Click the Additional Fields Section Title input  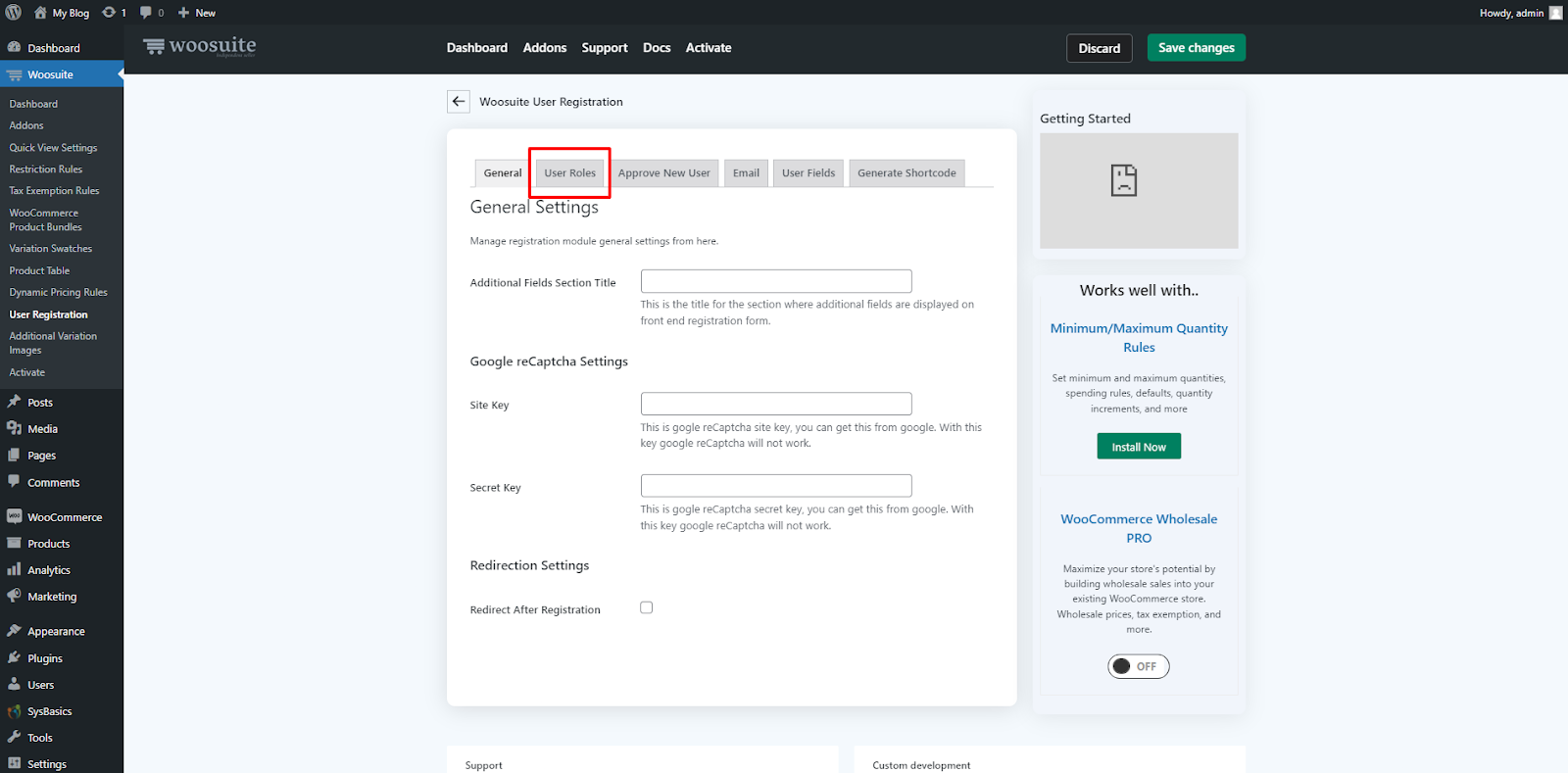tap(776, 281)
